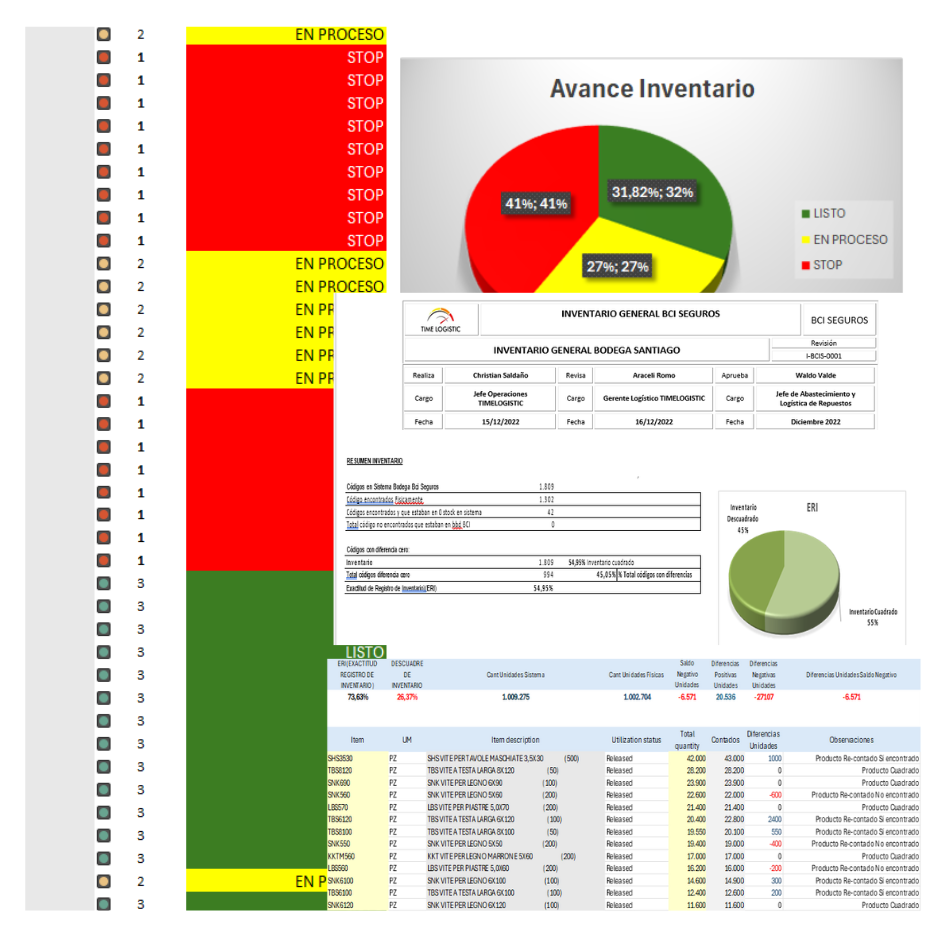Click the red STOP legend marker
The width and height of the screenshot is (938, 938).
pos(805,265)
